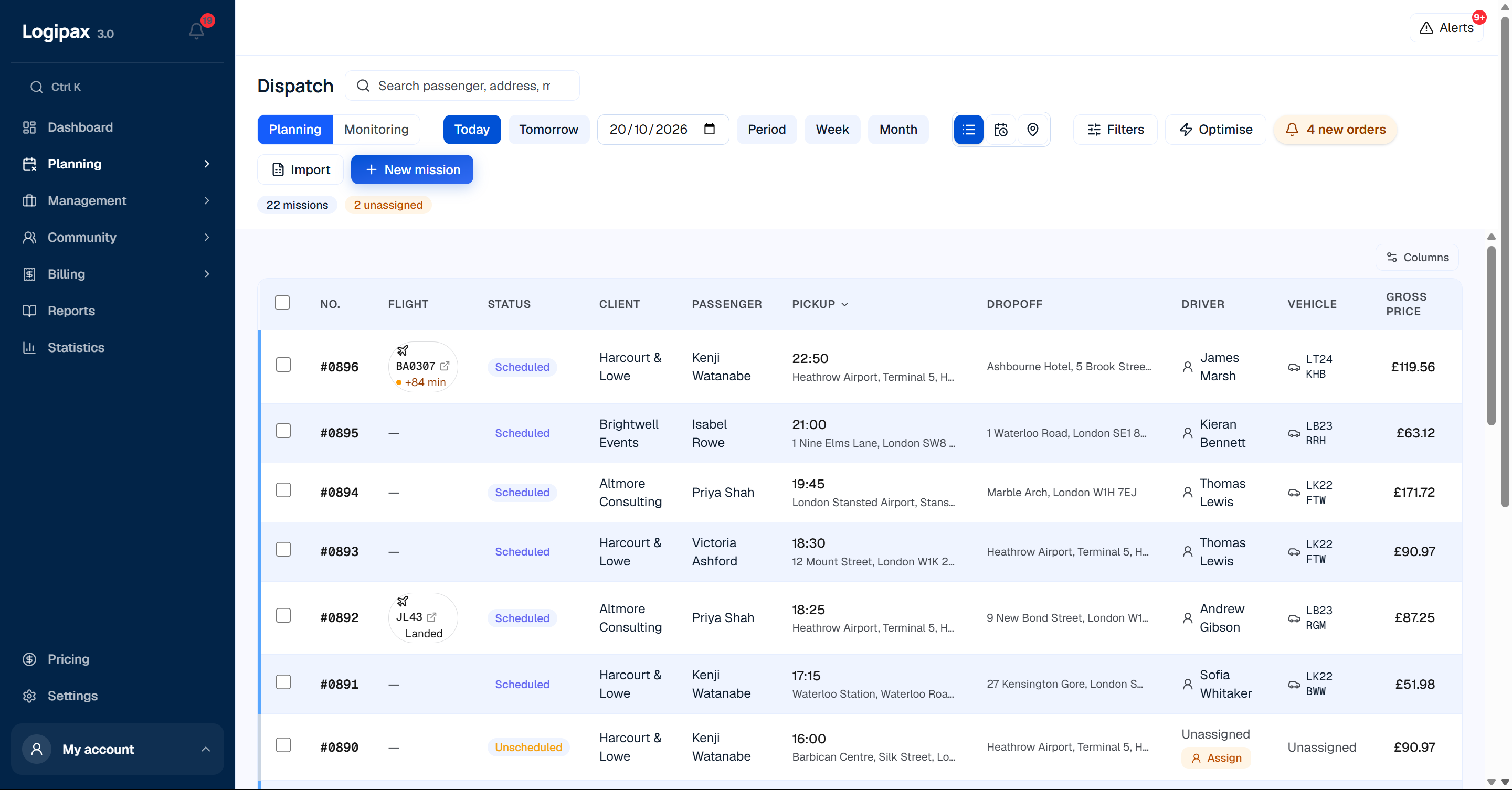1512x790 pixels.
Task: Open external link icon next to JL43
Action: pos(432,617)
